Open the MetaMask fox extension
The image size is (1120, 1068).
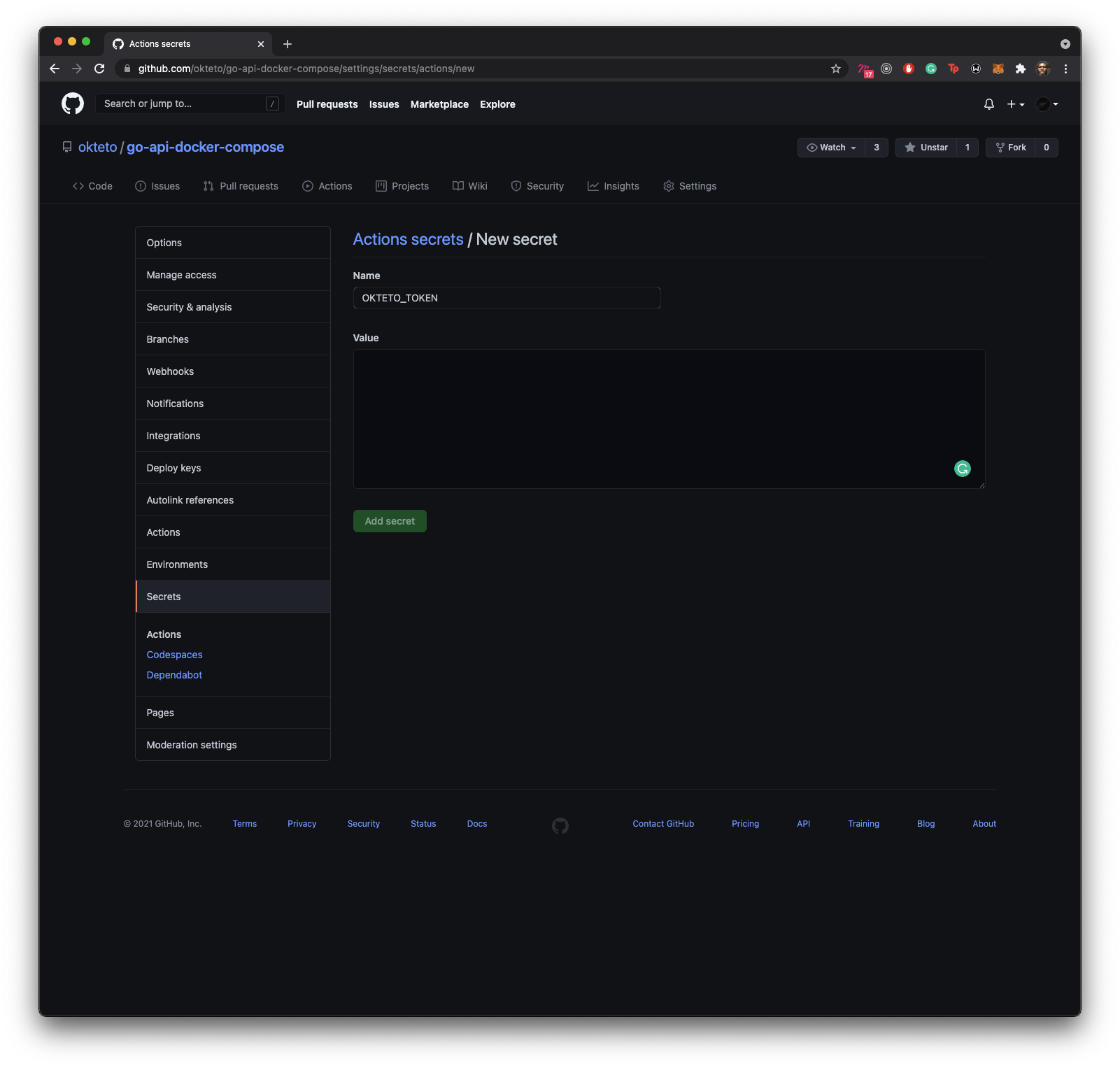(998, 69)
